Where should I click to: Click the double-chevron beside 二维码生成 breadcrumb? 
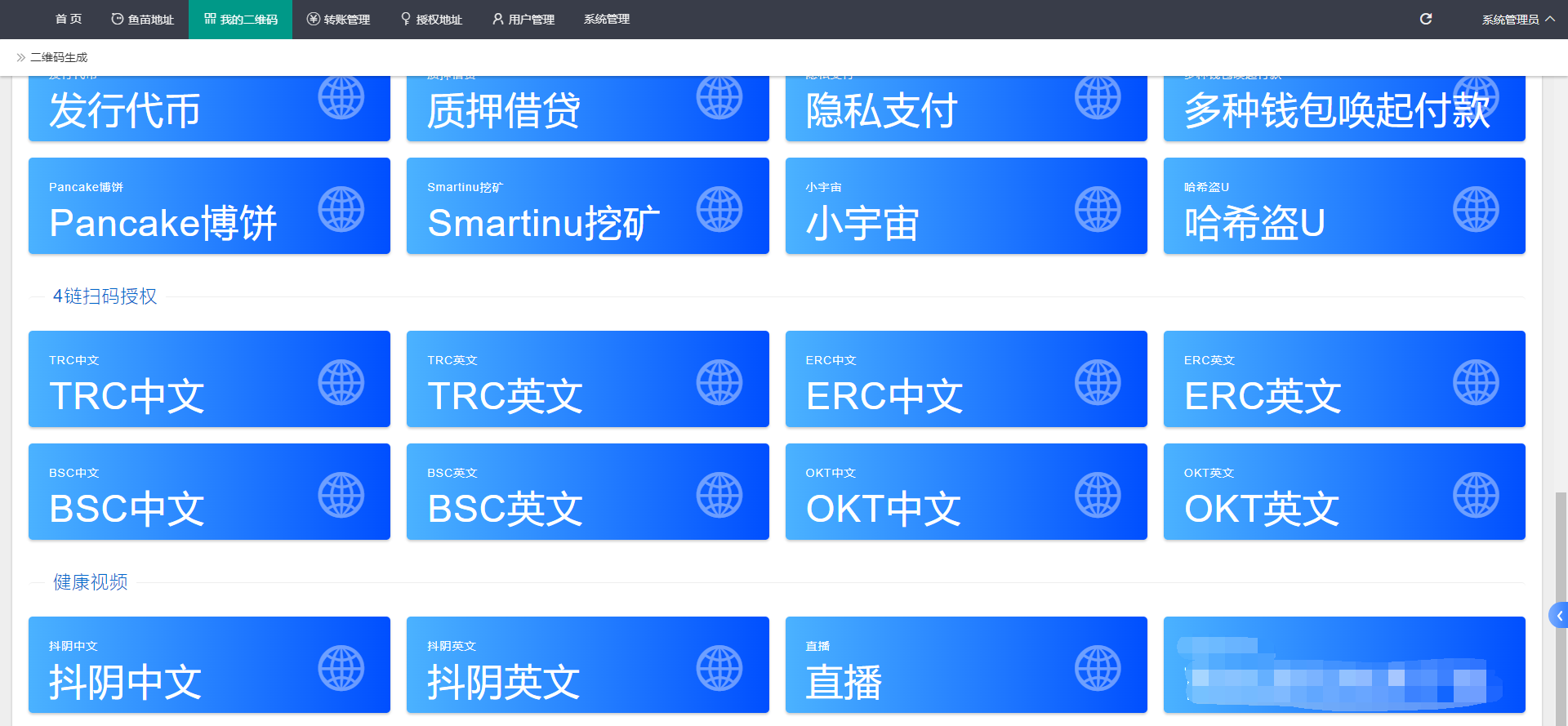[x=20, y=57]
